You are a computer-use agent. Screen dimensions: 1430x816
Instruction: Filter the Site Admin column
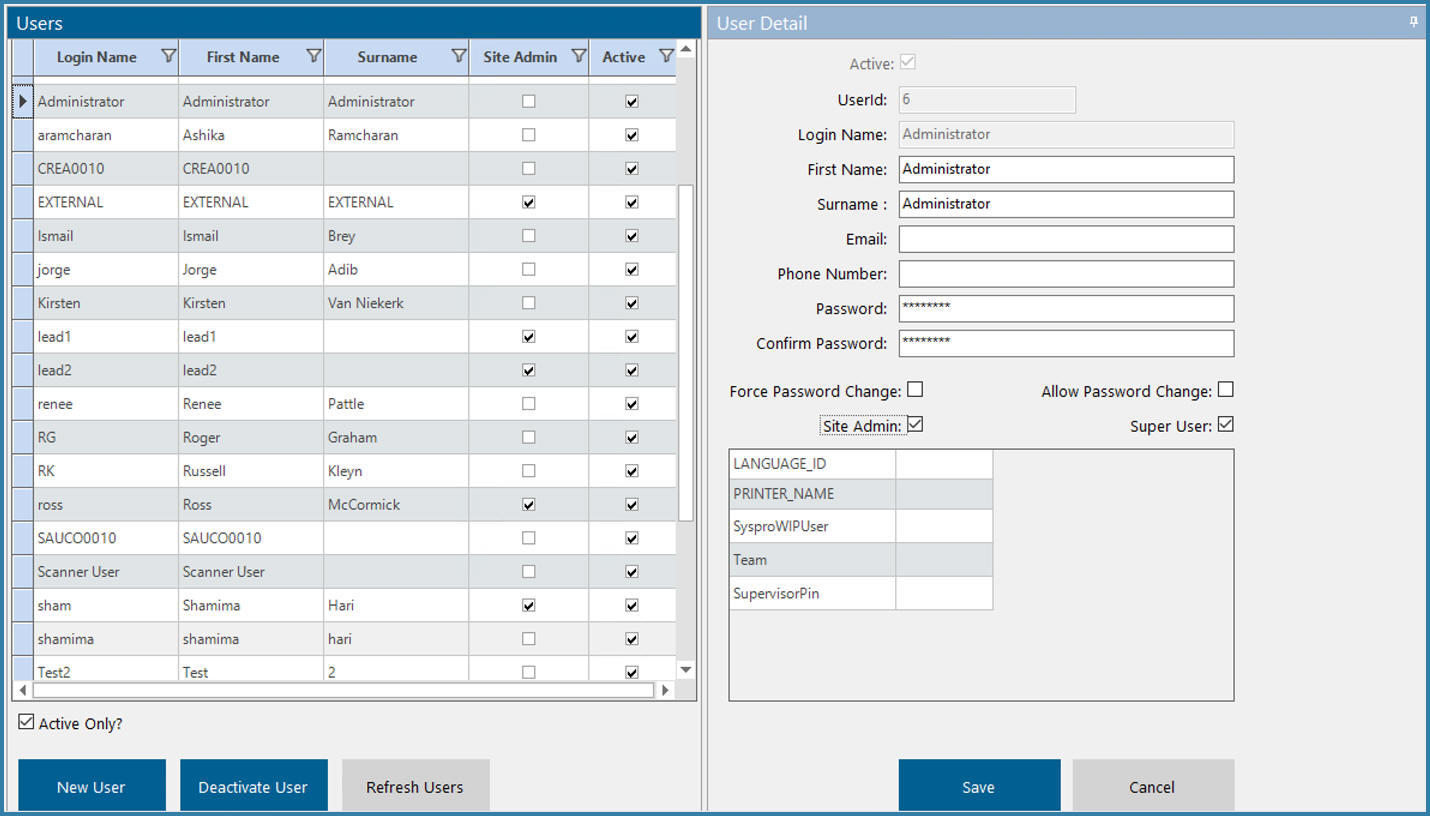580,56
